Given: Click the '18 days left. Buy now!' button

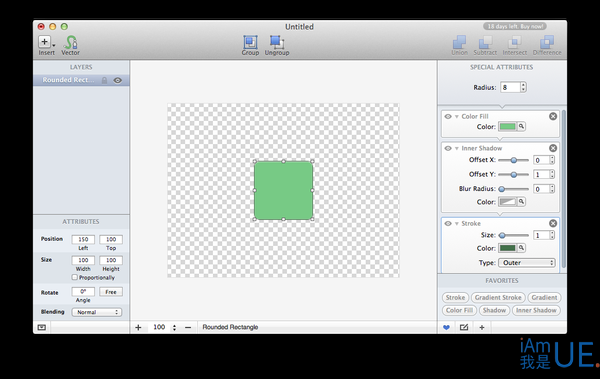Looking at the screenshot, I should click(x=514, y=26).
